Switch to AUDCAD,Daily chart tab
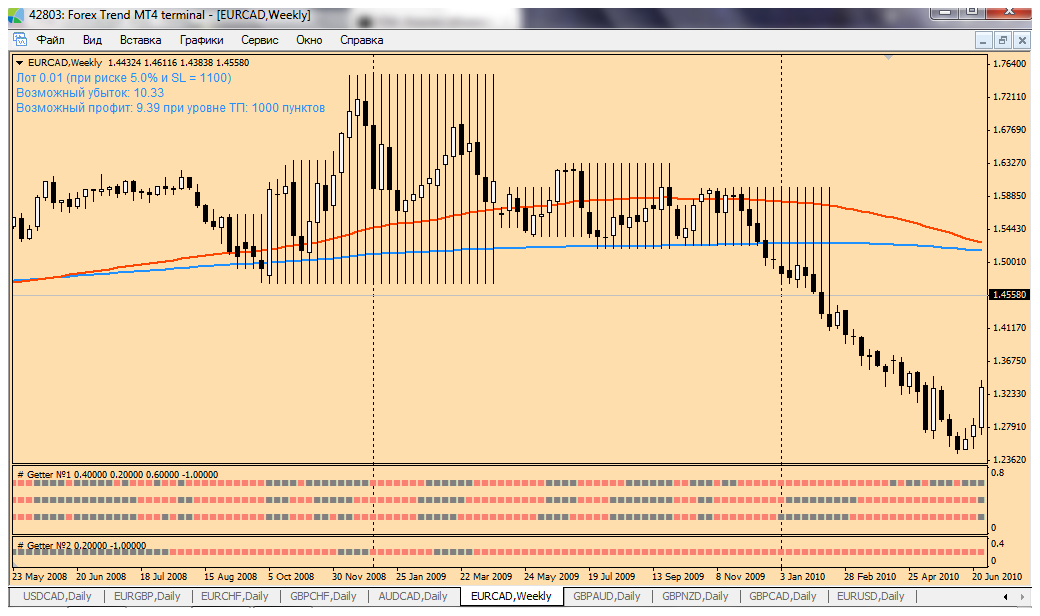 (413, 596)
